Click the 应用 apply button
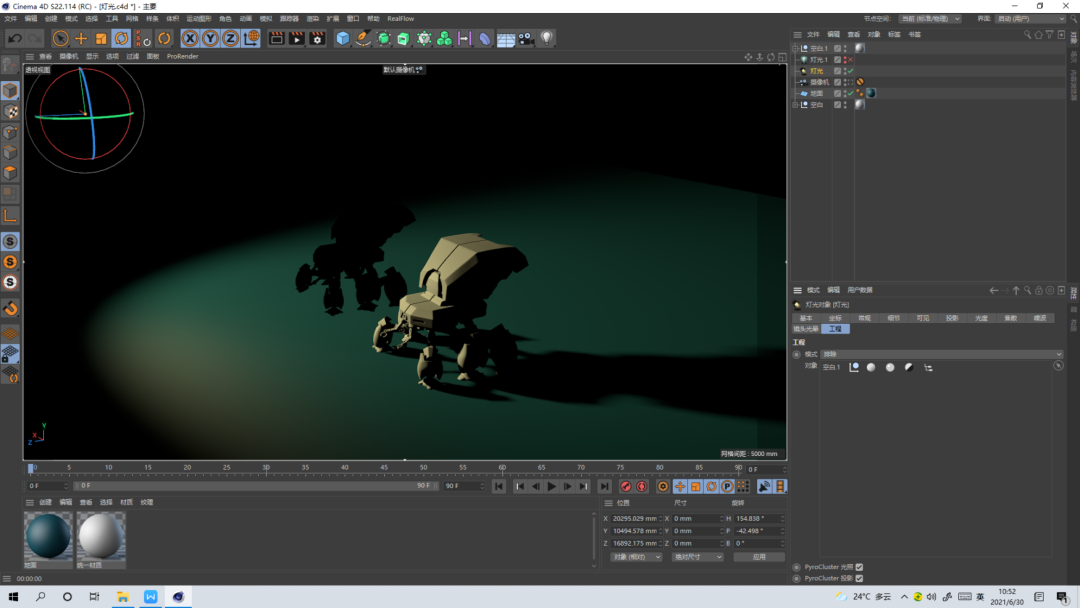1080x608 pixels. pyautogui.click(x=758, y=557)
